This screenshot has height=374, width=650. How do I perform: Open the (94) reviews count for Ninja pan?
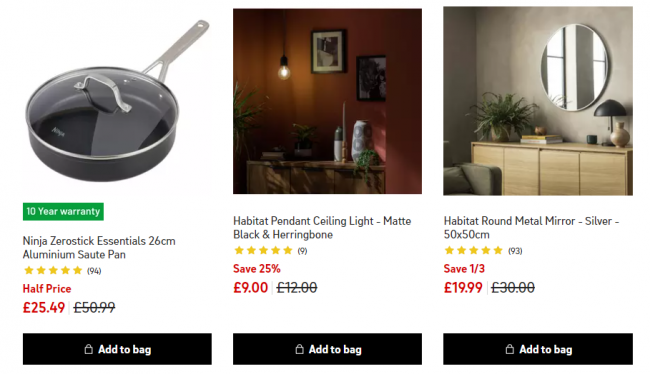[x=94, y=271]
